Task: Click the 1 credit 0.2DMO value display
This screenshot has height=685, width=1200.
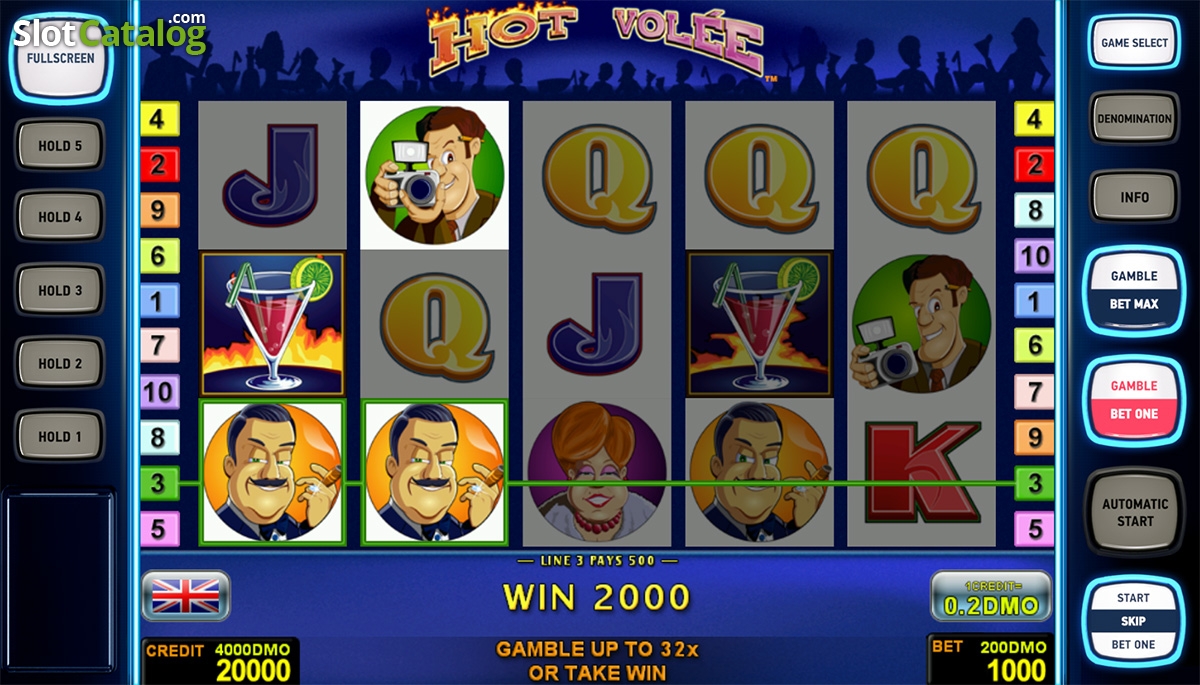Action: tap(990, 596)
